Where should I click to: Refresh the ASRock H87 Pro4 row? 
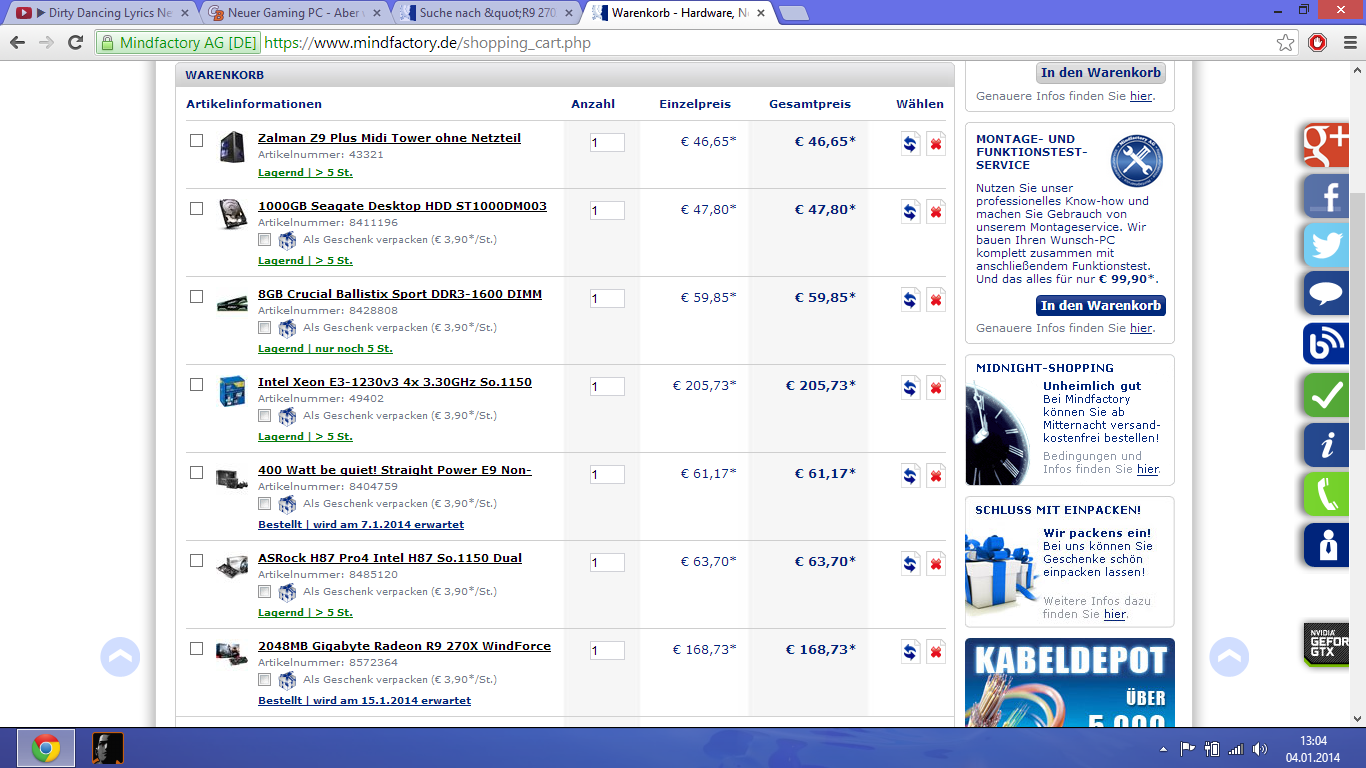point(910,563)
